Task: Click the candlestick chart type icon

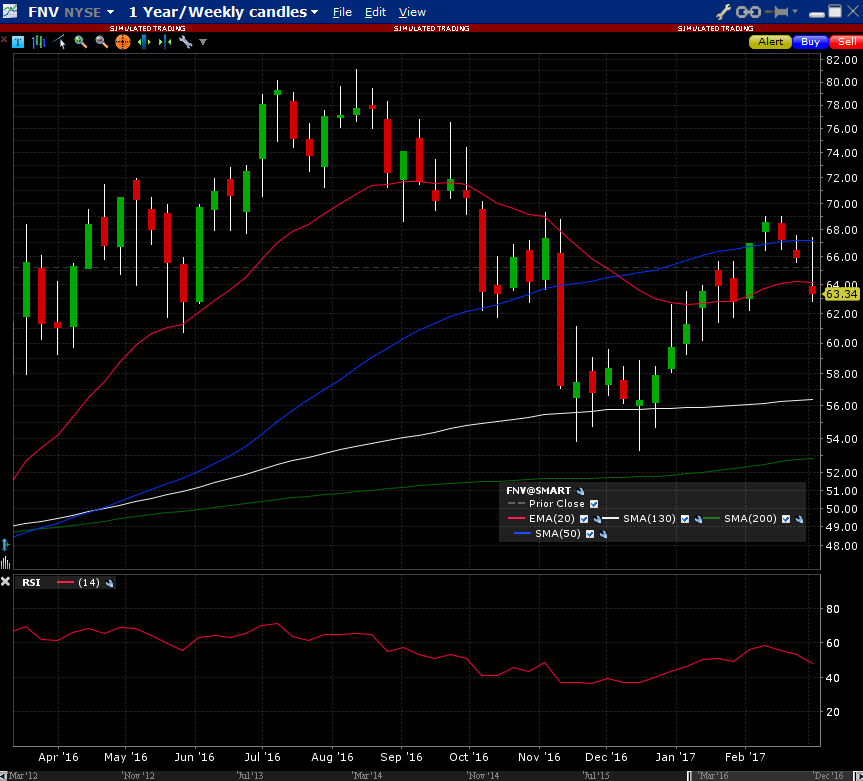Action: point(39,42)
